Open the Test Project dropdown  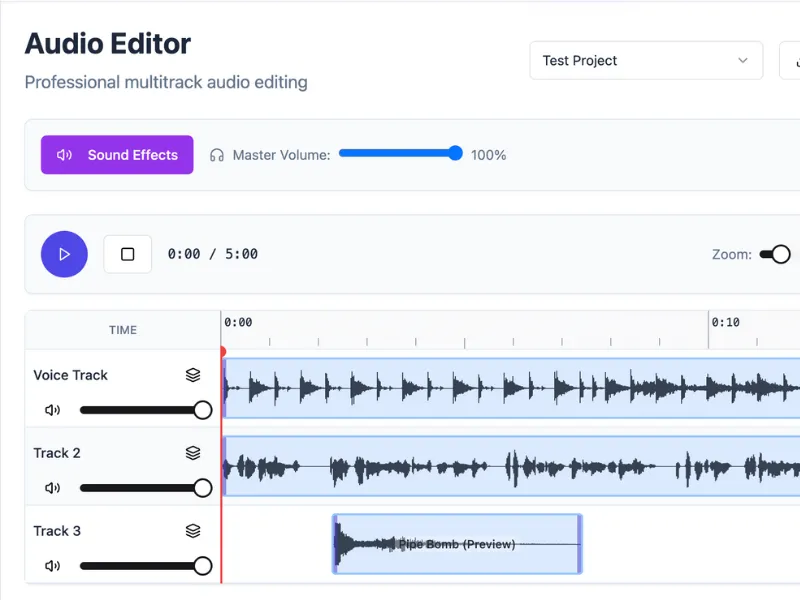[x=646, y=61]
